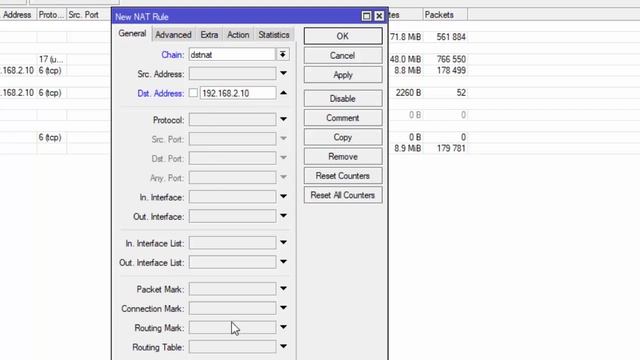This screenshot has width=640, height=360.
Task: Click Reset Counters button
Action: [x=343, y=176]
